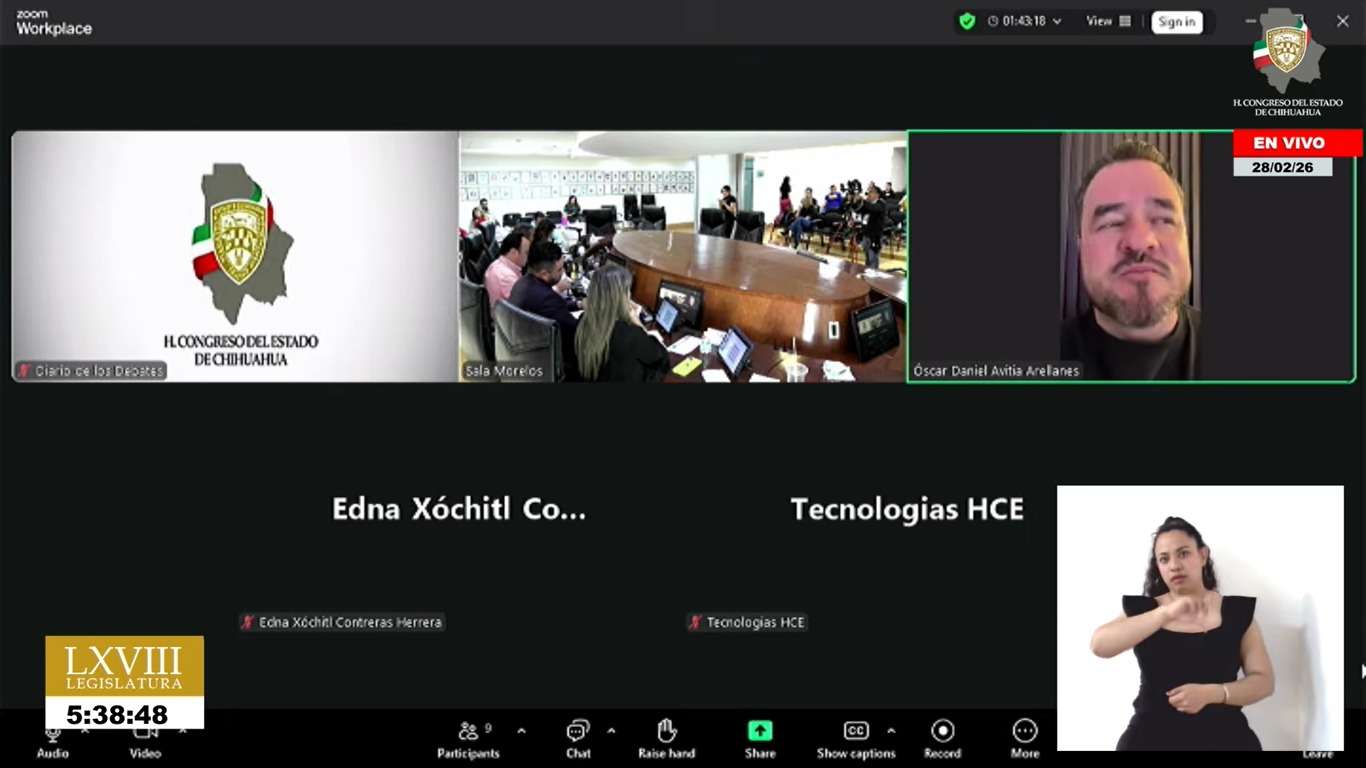Image resolution: width=1366 pixels, height=768 pixels.
Task: Toggle the Audio microphone button
Action: click(x=53, y=740)
